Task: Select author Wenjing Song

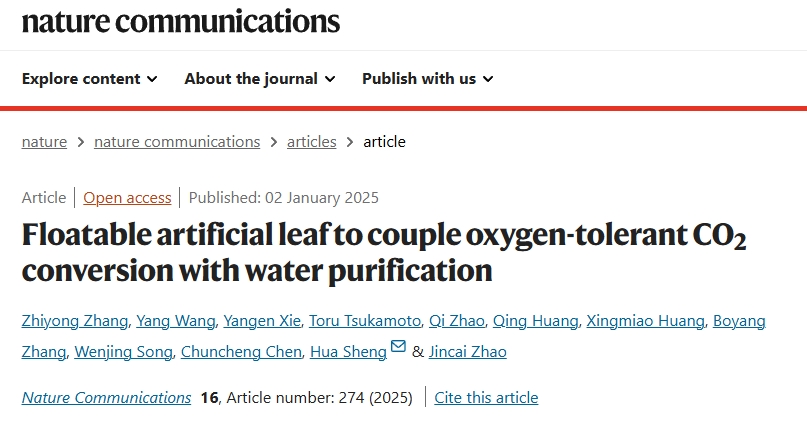Action: pyautogui.click(x=123, y=351)
